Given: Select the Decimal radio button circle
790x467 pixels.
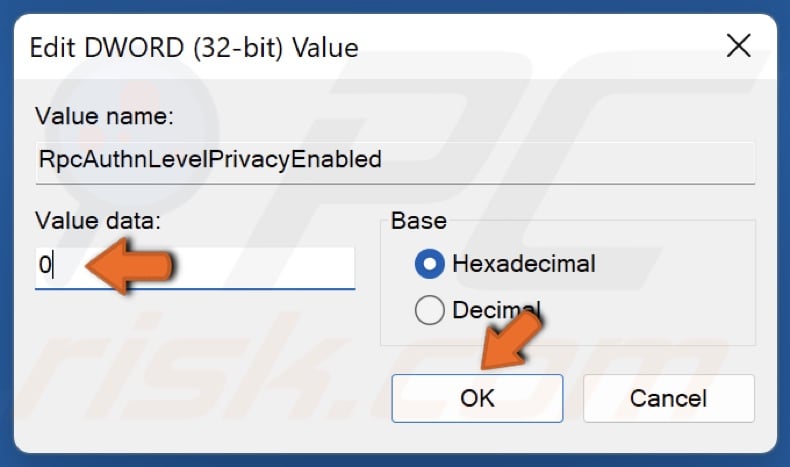Looking at the screenshot, I should click(429, 310).
